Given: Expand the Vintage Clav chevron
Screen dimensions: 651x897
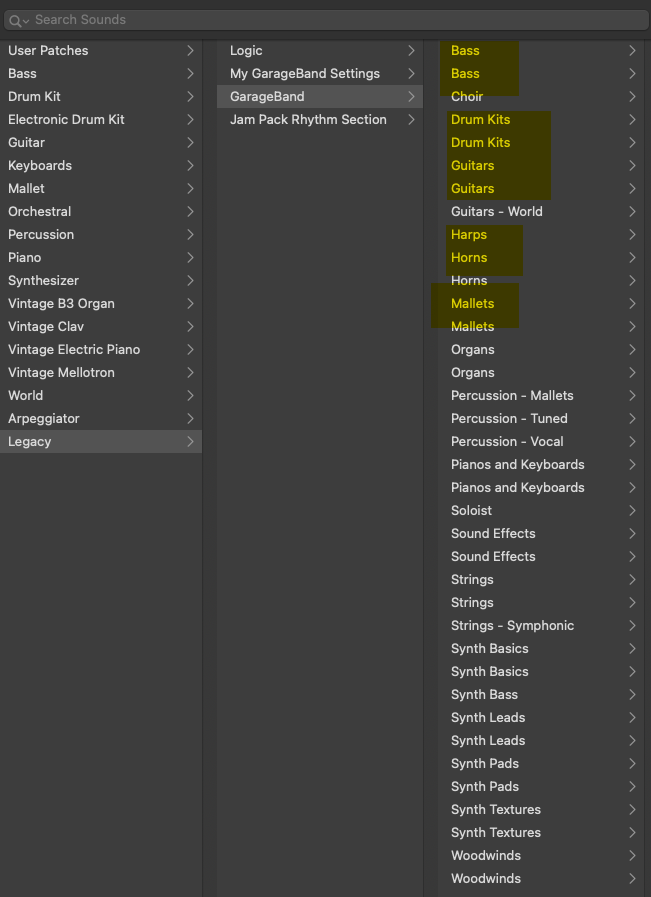Looking at the screenshot, I should [190, 327].
